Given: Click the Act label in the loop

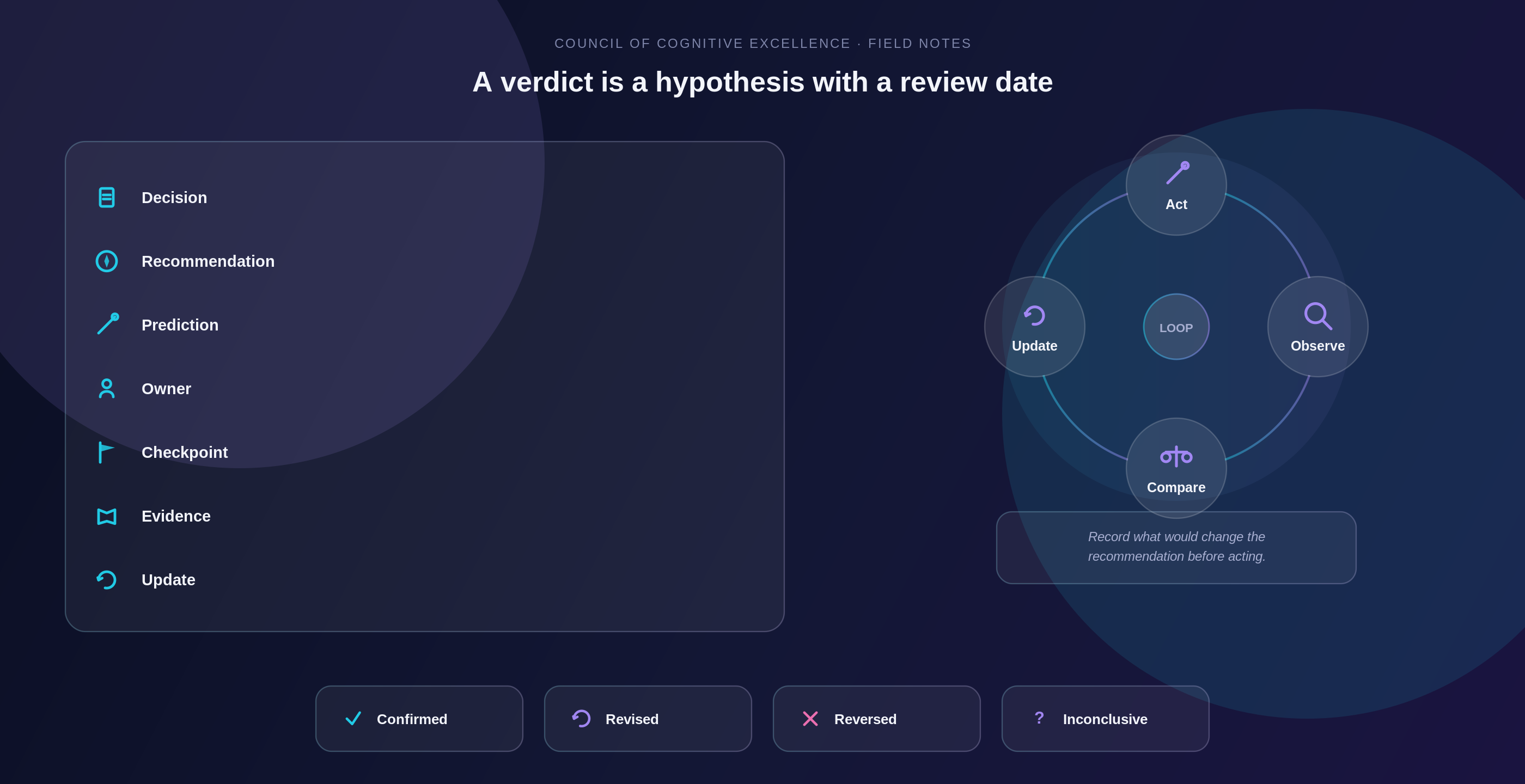Looking at the screenshot, I should 1176,204.
